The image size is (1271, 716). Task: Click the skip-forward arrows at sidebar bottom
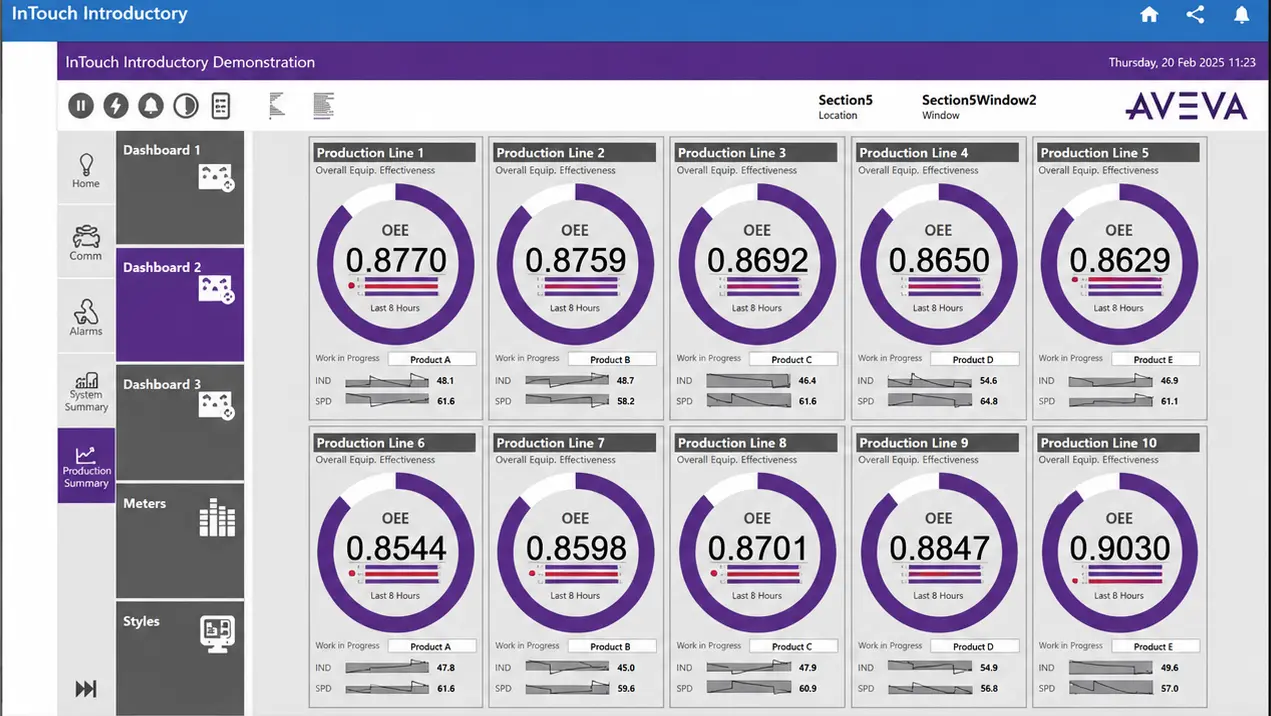(x=86, y=688)
